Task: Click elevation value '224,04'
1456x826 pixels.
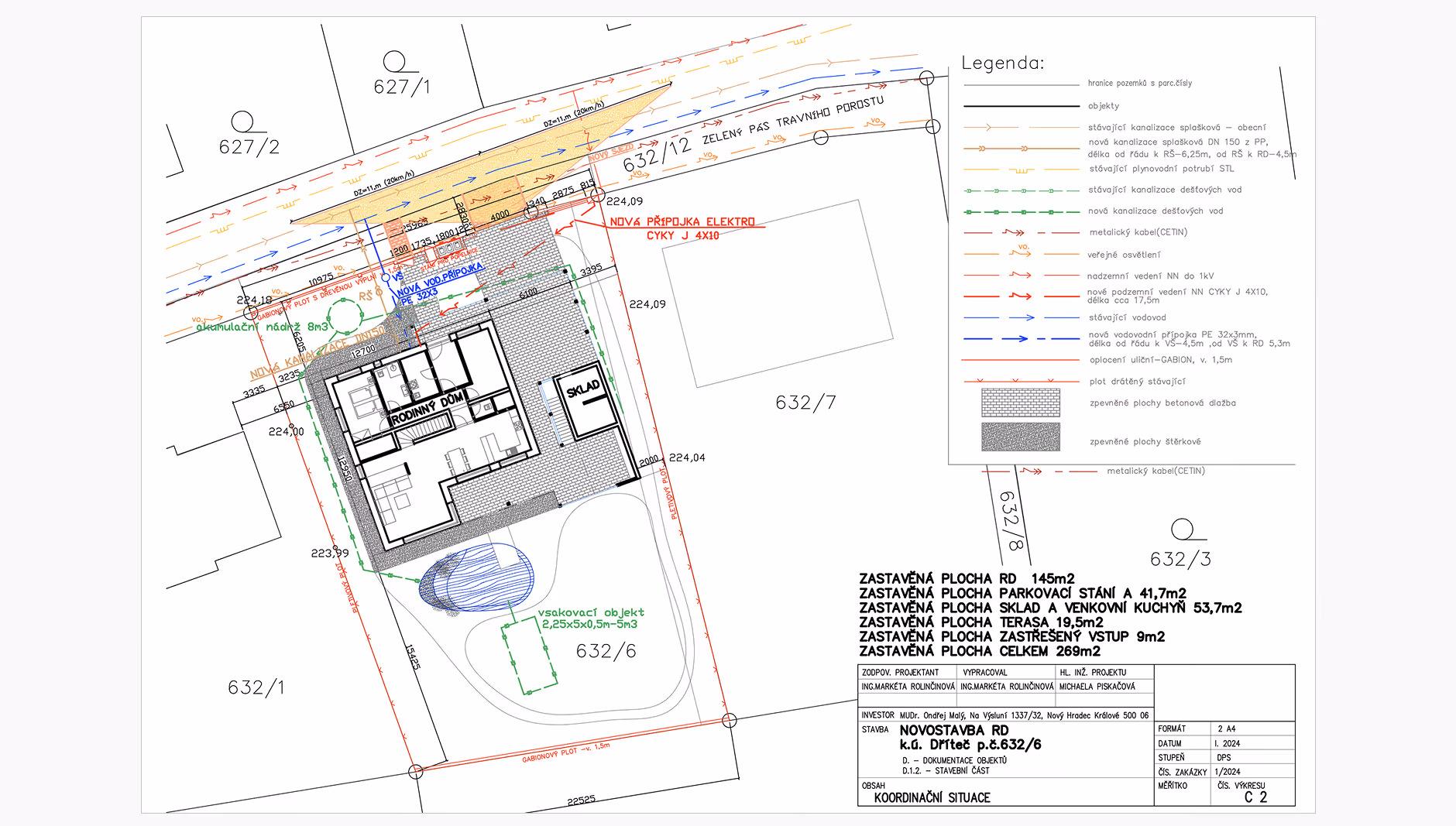Action: pos(687,458)
